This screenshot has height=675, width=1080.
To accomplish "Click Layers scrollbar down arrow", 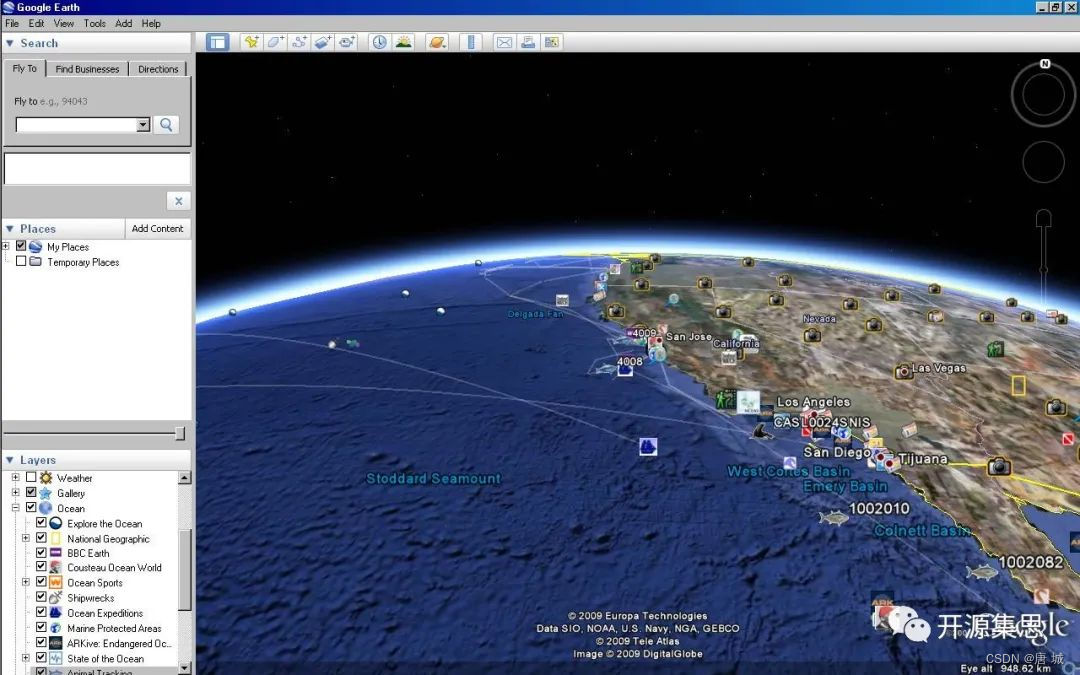I will [185, 668].
